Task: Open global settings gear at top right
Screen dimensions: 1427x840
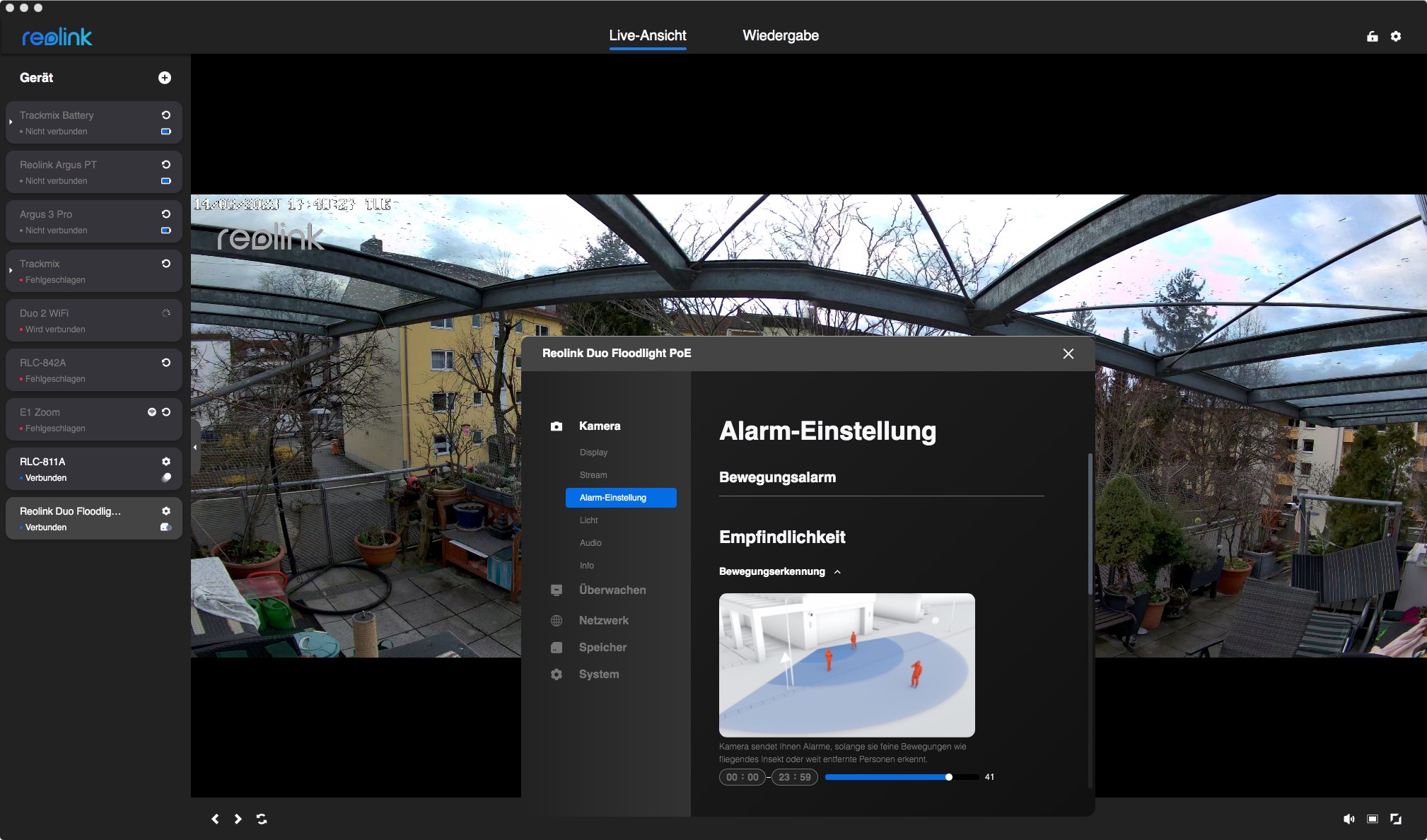Action: pos(1395,37)
